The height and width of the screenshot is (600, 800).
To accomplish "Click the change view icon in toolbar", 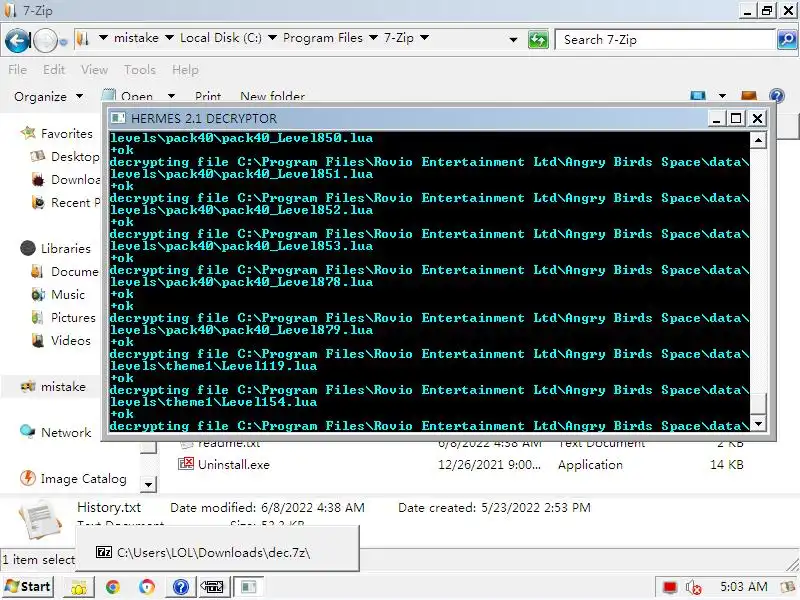I will (x=698, y=95).
